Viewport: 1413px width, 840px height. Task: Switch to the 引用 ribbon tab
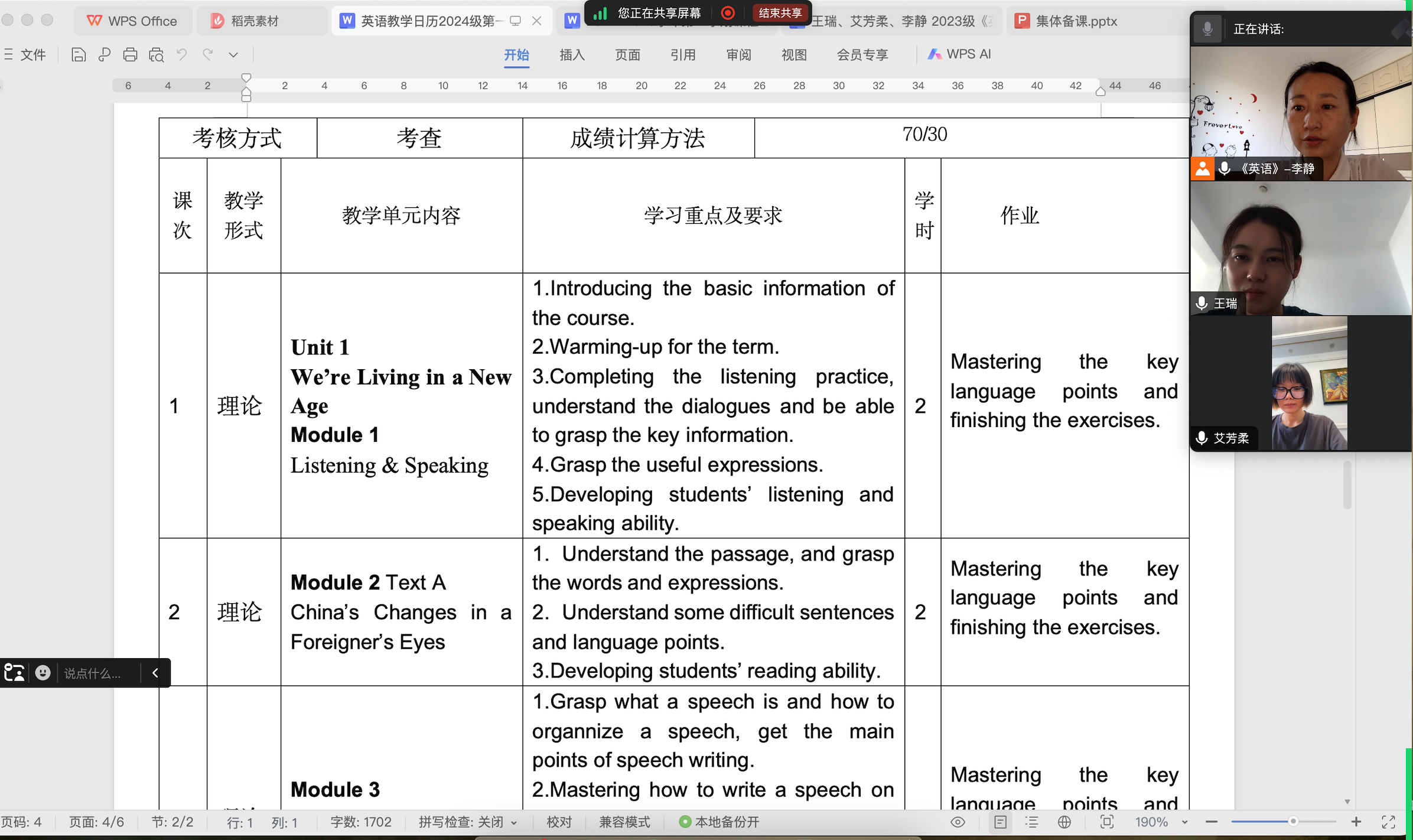point(683,55)
